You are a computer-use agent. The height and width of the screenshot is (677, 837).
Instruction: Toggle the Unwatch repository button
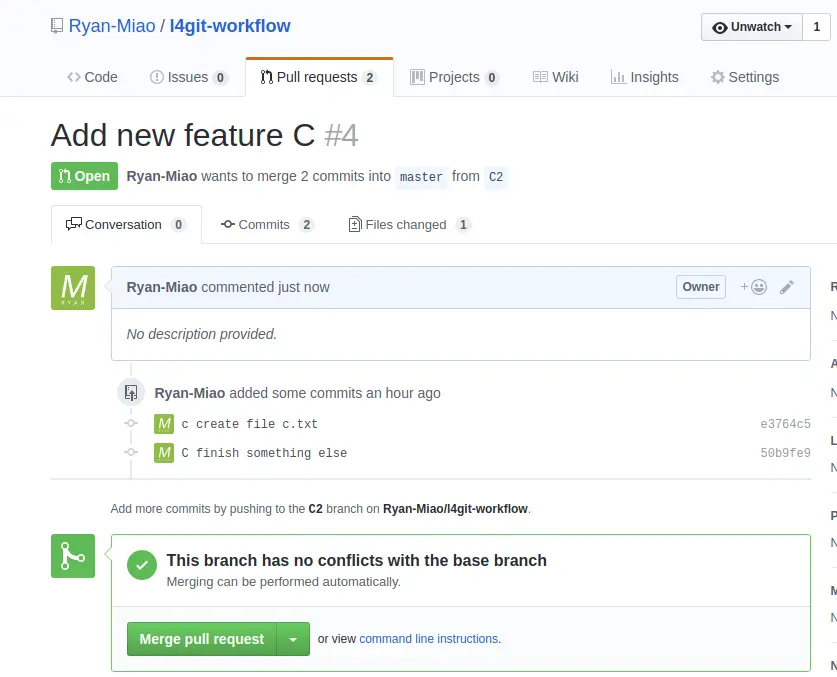point(752,27)
